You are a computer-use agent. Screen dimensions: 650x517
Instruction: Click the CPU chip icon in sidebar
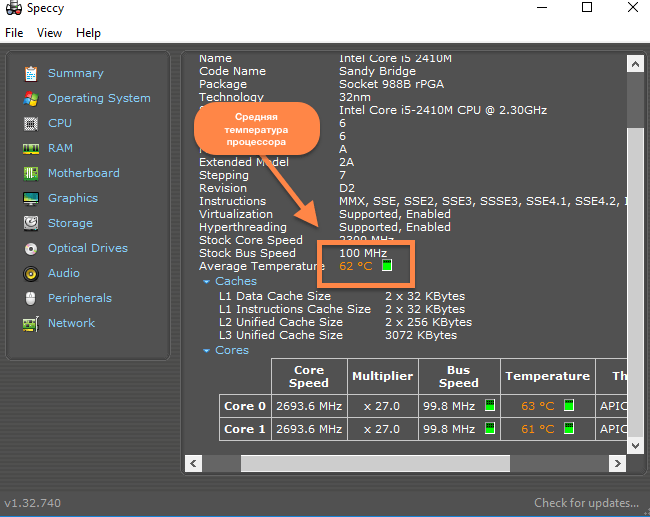click(x=31, y=124)
